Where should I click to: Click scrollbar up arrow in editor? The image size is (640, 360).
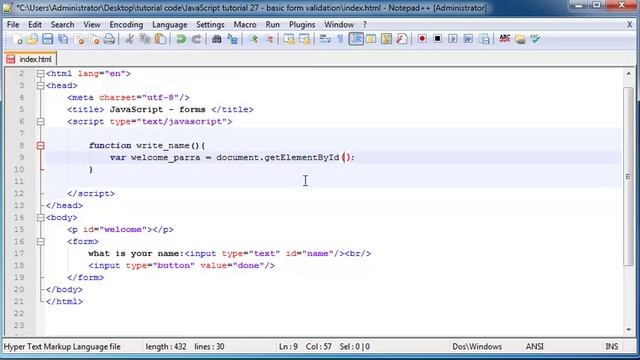coord(629,74)
